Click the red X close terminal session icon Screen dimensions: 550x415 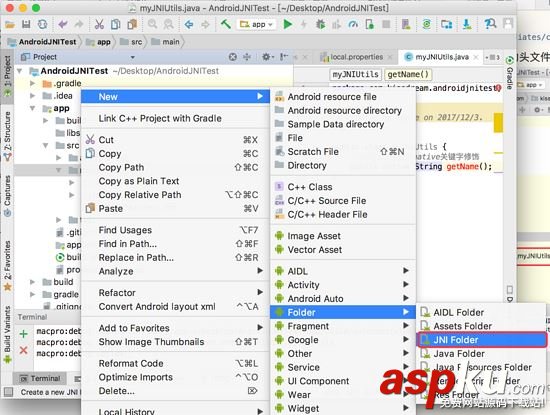tap(24, 350)
